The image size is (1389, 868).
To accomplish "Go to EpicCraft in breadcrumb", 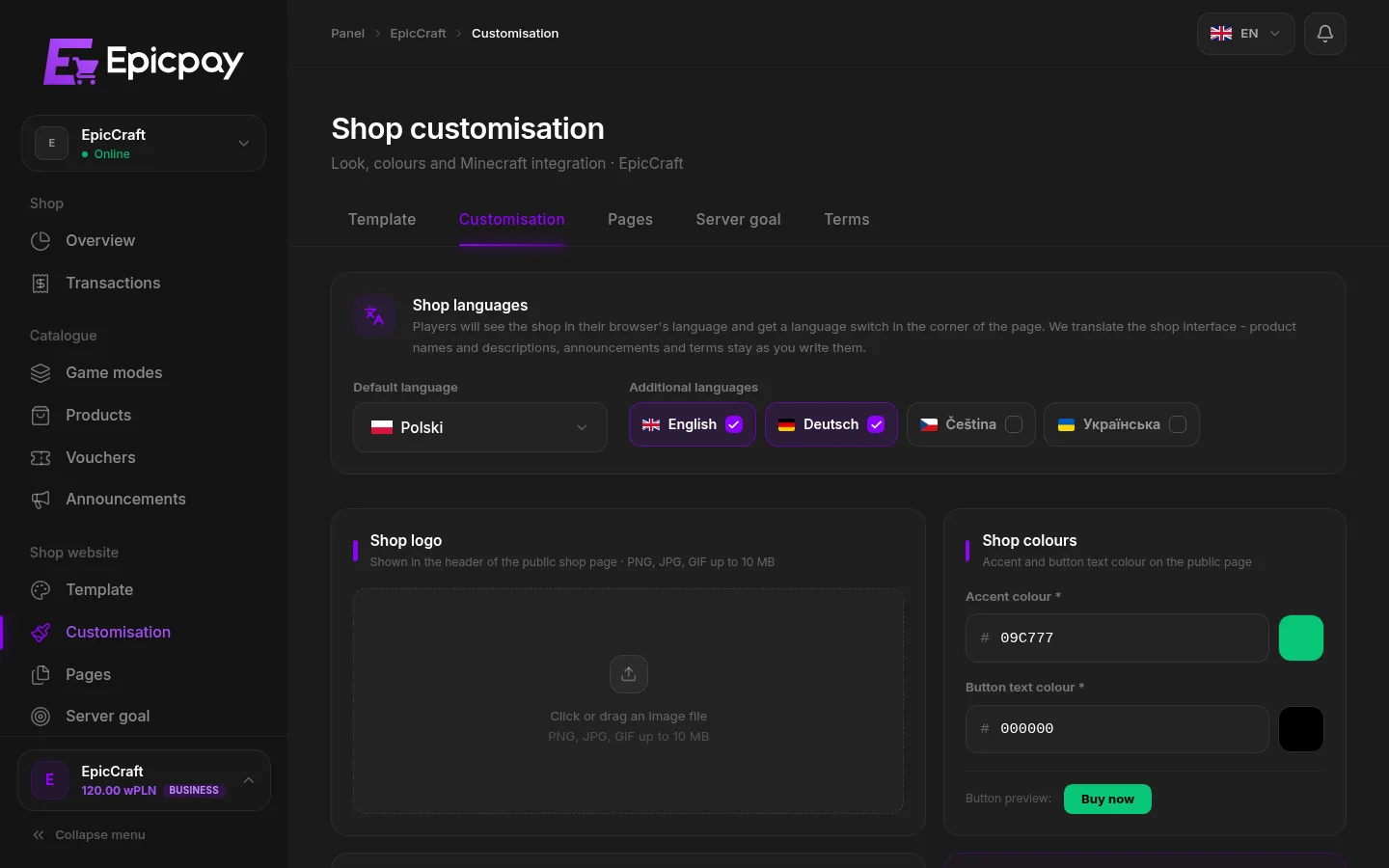I will tap(418, 34).
